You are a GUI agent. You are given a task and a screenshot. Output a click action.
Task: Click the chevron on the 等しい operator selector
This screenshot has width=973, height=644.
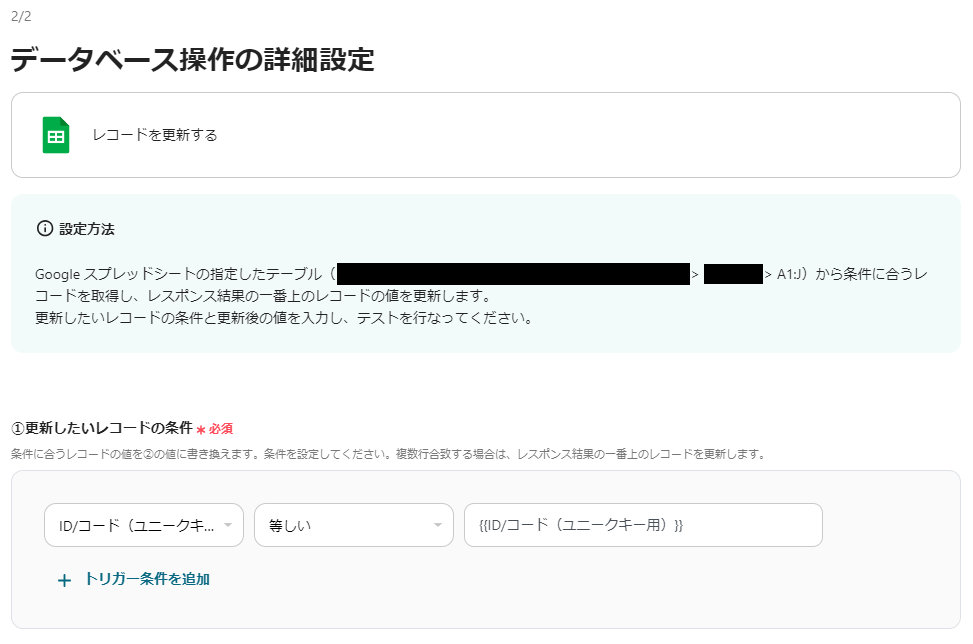coord(438,525)
